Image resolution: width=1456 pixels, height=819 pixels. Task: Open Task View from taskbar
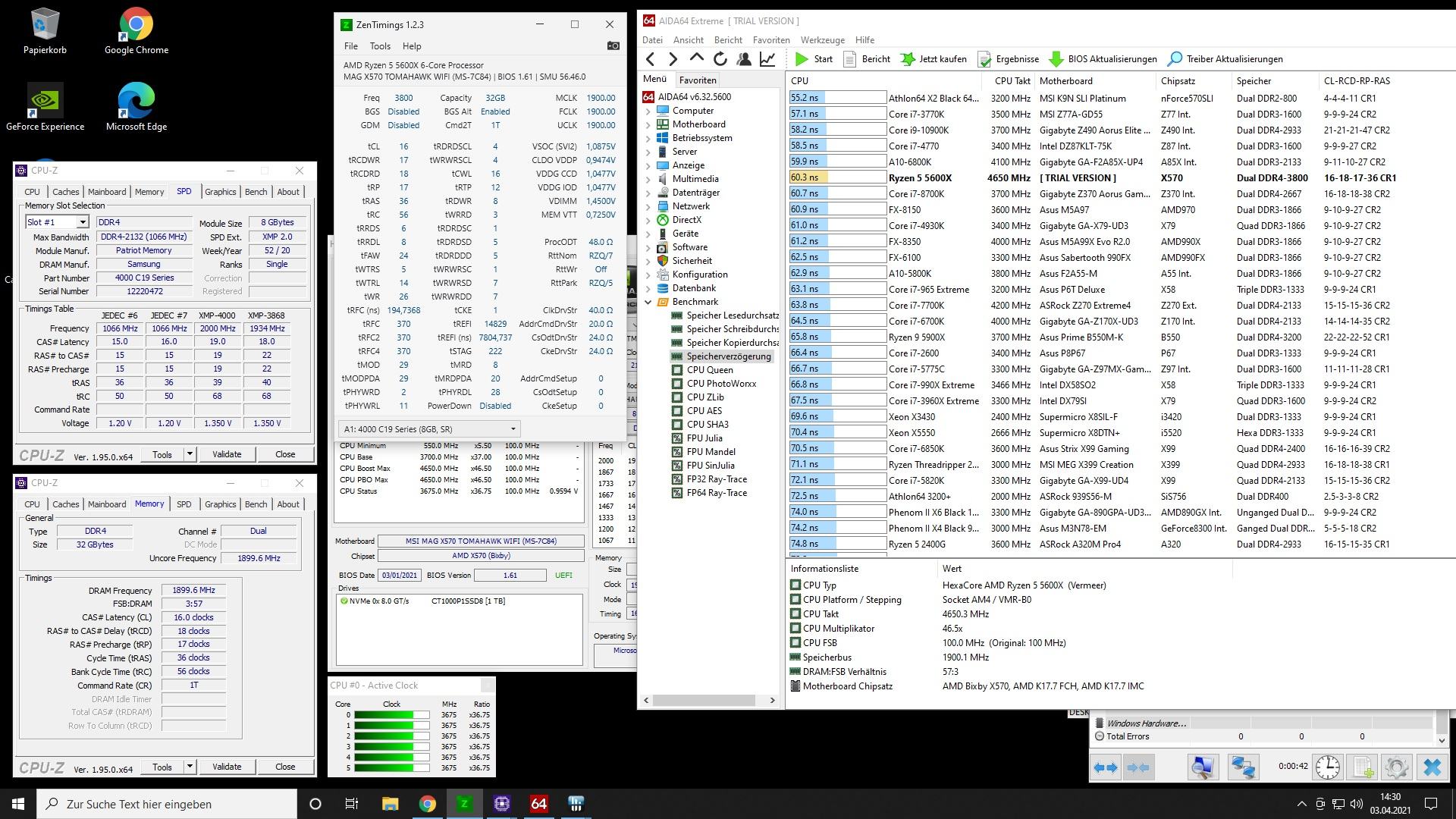(x=352, y=804)
